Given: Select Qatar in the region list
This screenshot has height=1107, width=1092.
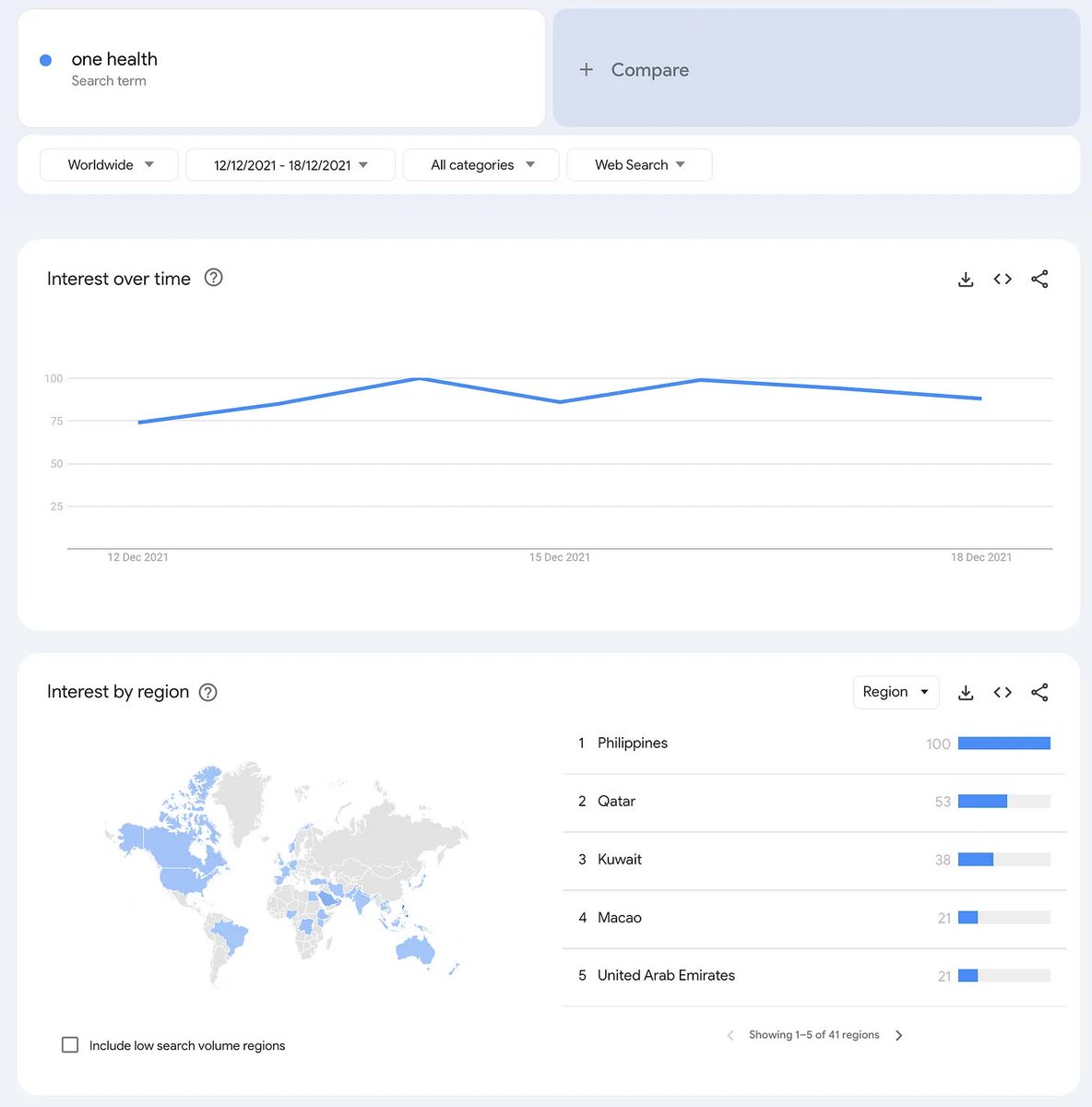Looking at the screenshot, I should 616,802.
